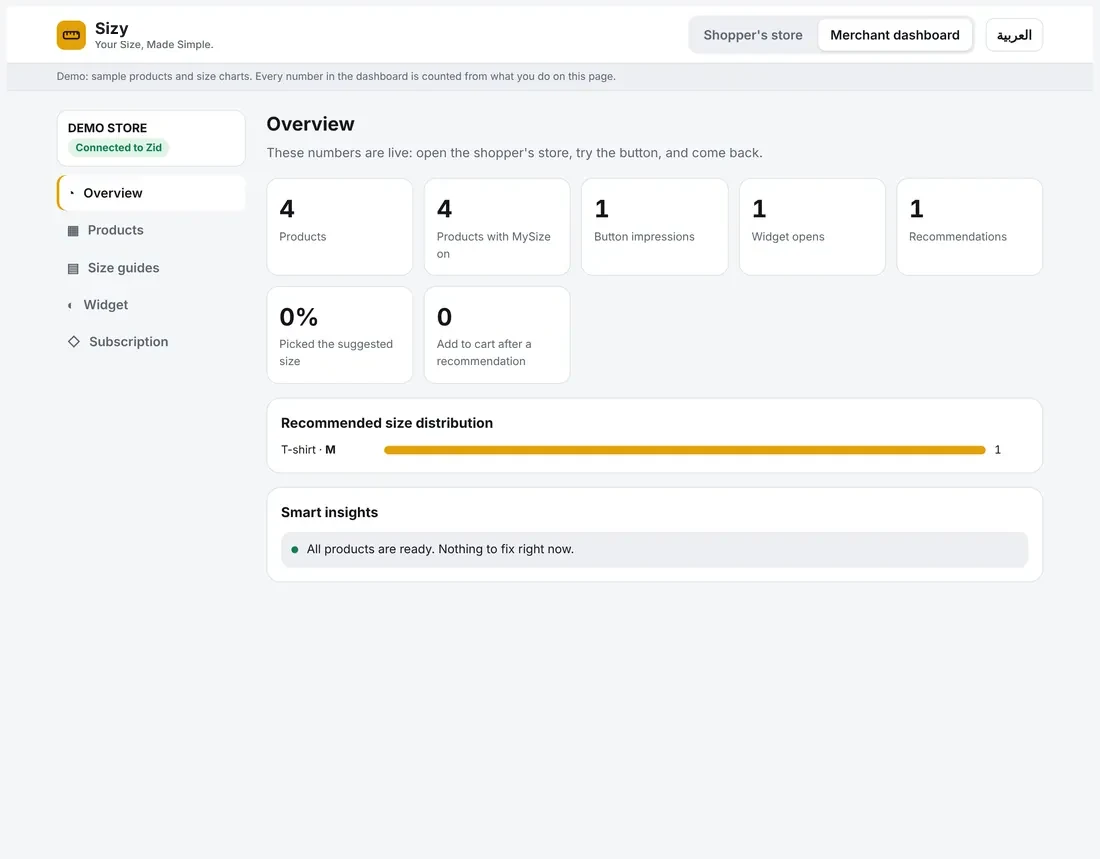Image resolution: width=1100 pixels, height=859 pixels.
Task: Click Recommended size distribution heading
Action: (x=387, y=423)
